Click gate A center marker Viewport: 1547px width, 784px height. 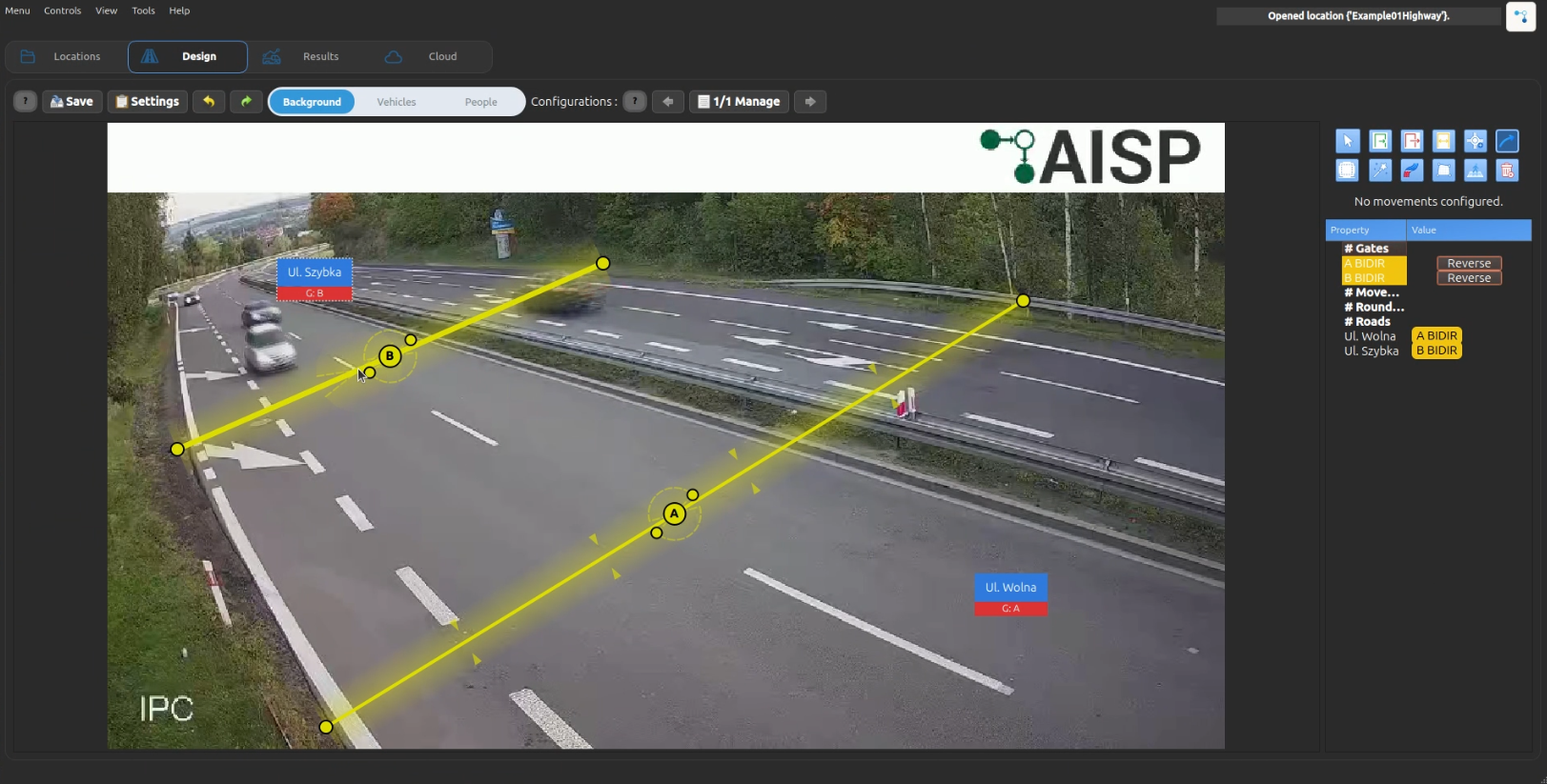pyautogui.click(x=674, y=513)
